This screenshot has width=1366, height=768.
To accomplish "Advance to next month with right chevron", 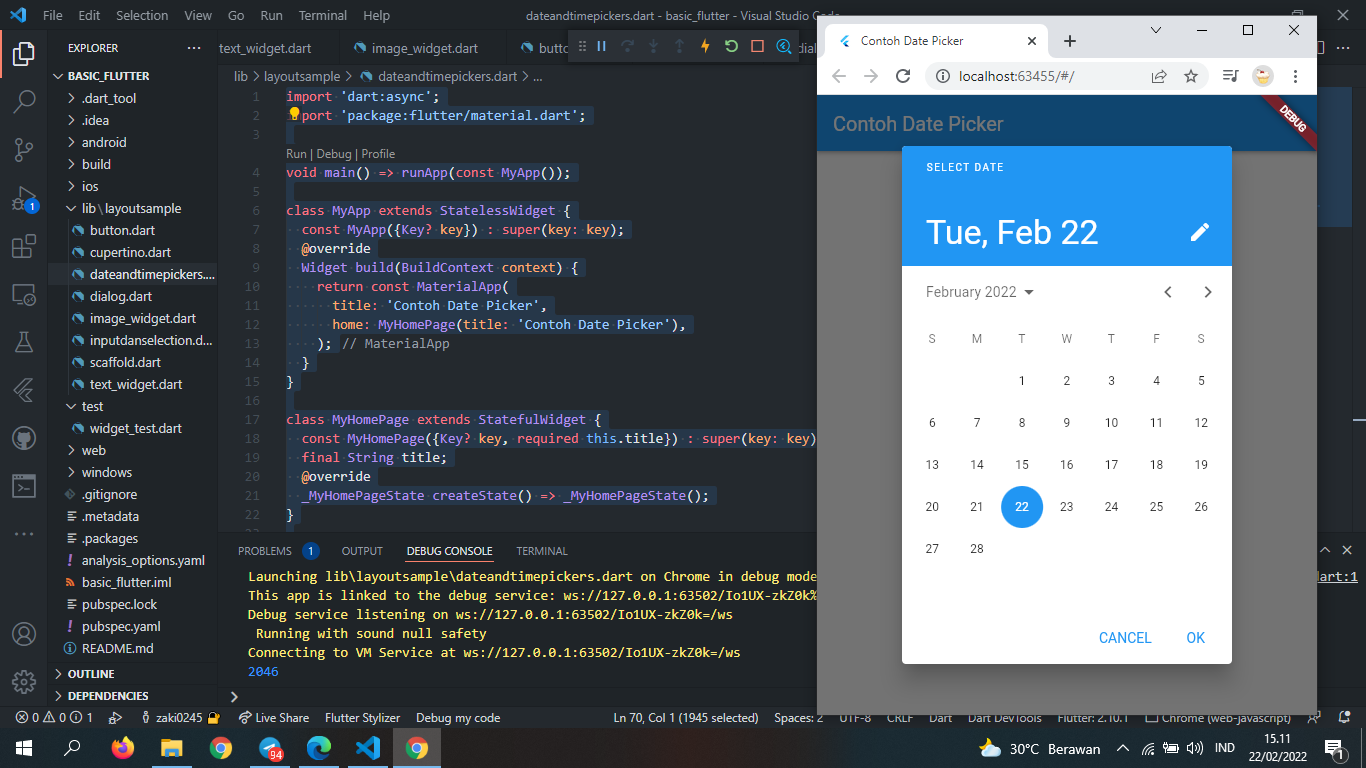I will [x=1207, y=291].
